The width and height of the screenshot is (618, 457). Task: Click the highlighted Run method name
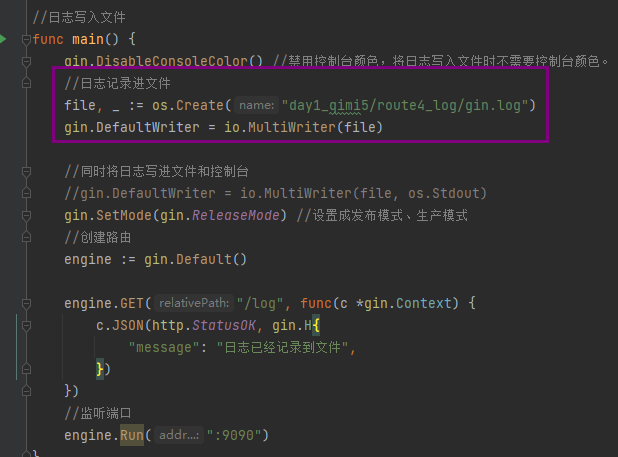coord(133,435)
